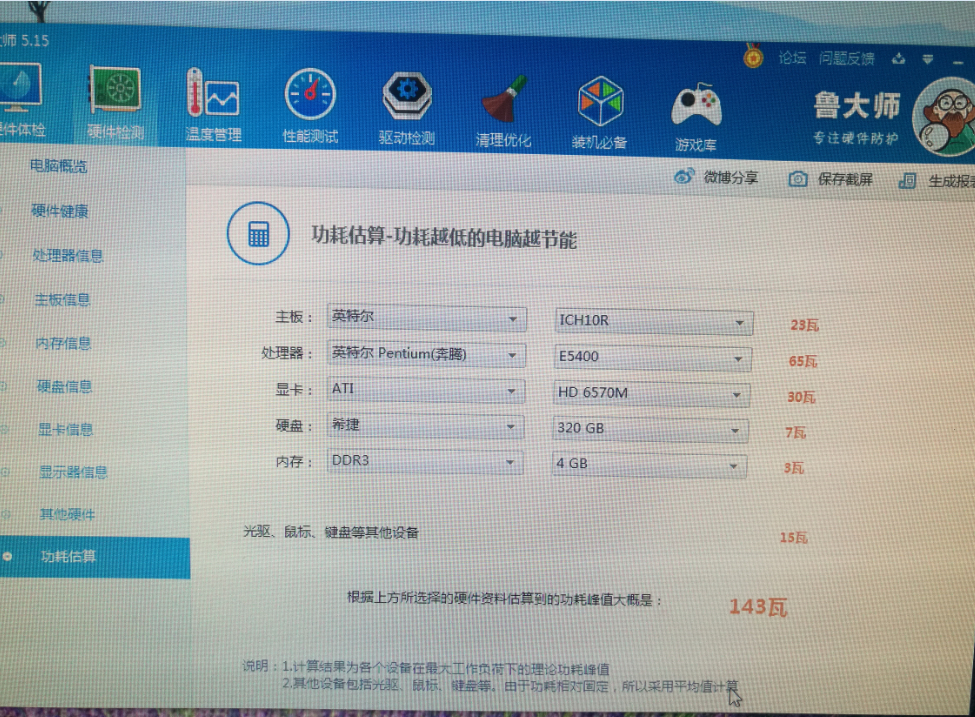Select 功耗估算 in the sidebar
This screenshot has width=975, height=717.
pyautogui.click(x=95, y=557)
